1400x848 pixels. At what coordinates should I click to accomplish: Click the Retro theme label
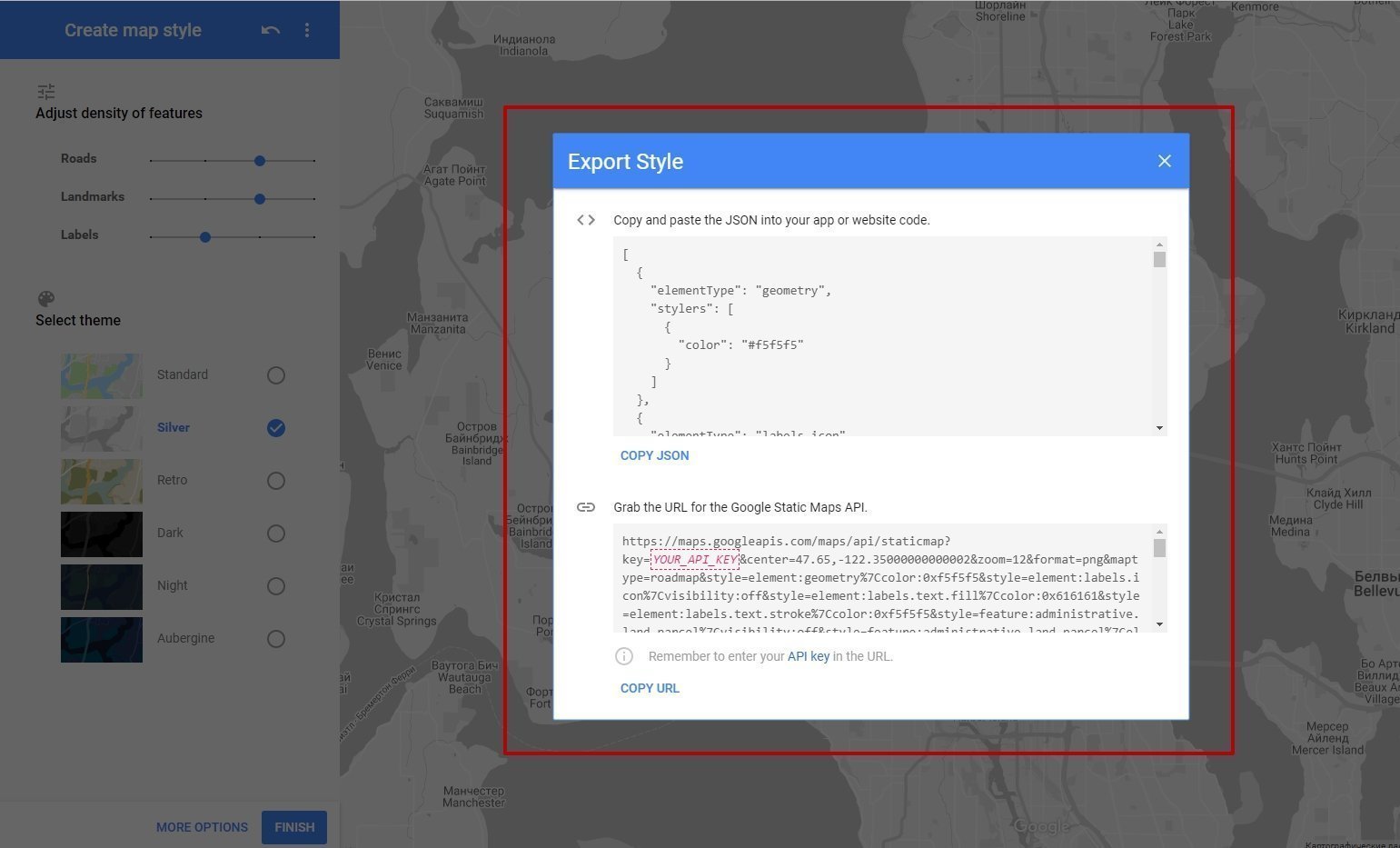[x=172, y=480]
